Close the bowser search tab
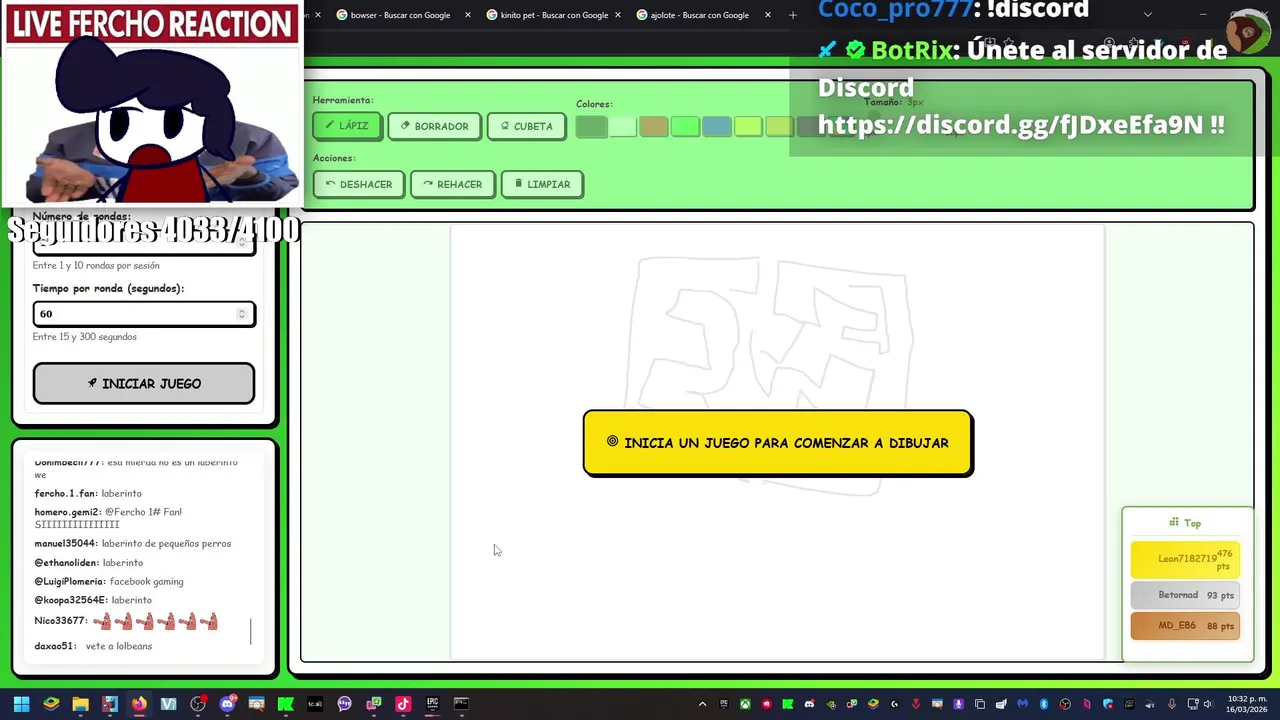Image resolution: width=1280 pixels, height=720 pixels. [x=467, y=15]
